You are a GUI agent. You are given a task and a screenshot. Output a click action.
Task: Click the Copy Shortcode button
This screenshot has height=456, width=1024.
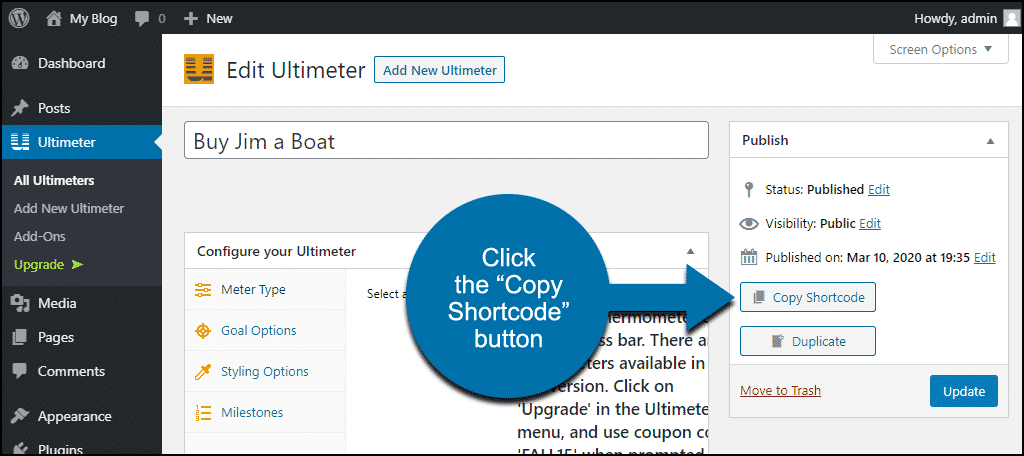(x=808, y=297)
